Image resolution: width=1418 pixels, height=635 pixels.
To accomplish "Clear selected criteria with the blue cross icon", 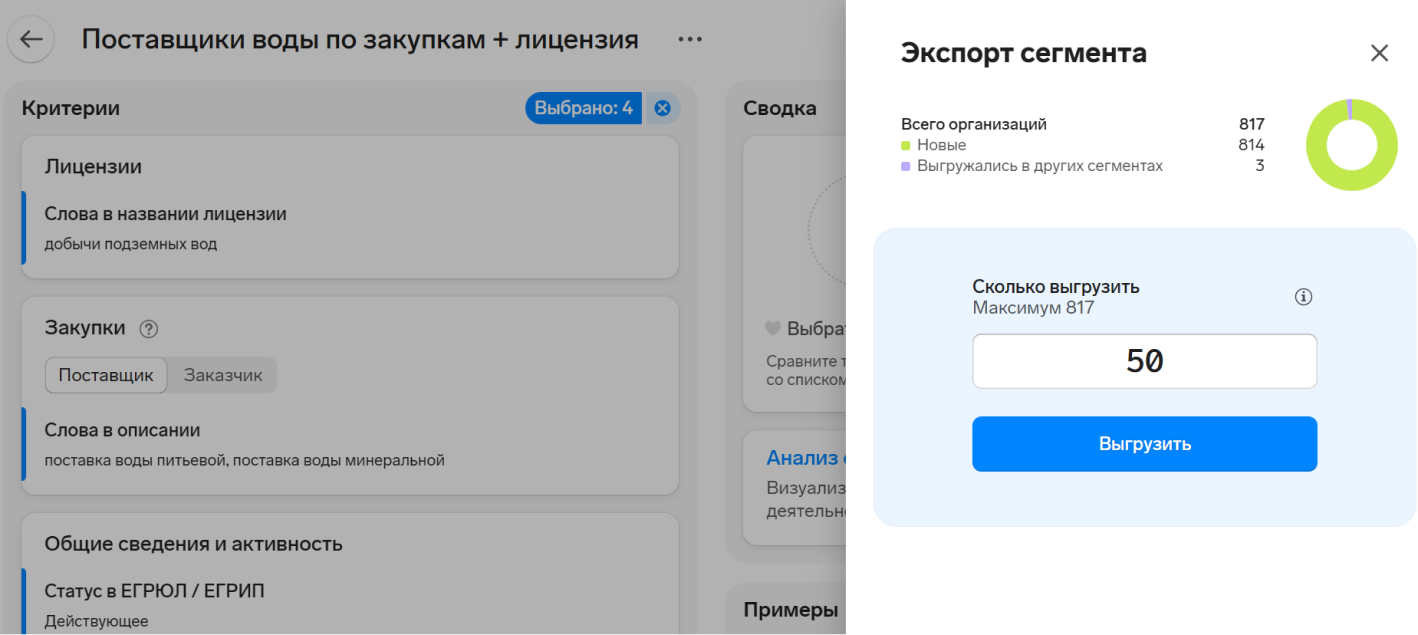I will (662, 108).
